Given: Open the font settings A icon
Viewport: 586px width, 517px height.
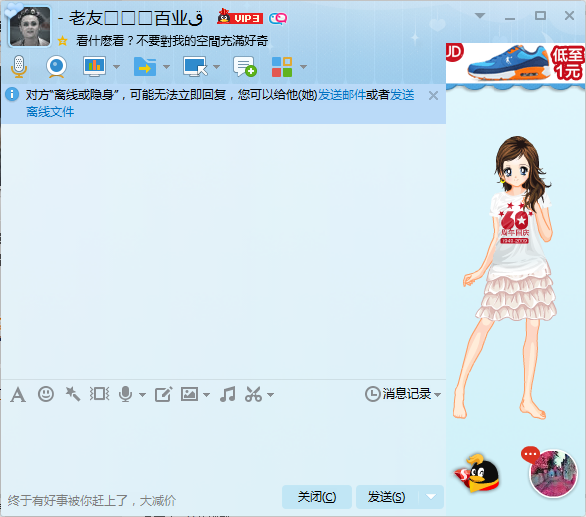Looking at the screenshot, I should pos(18,395).
